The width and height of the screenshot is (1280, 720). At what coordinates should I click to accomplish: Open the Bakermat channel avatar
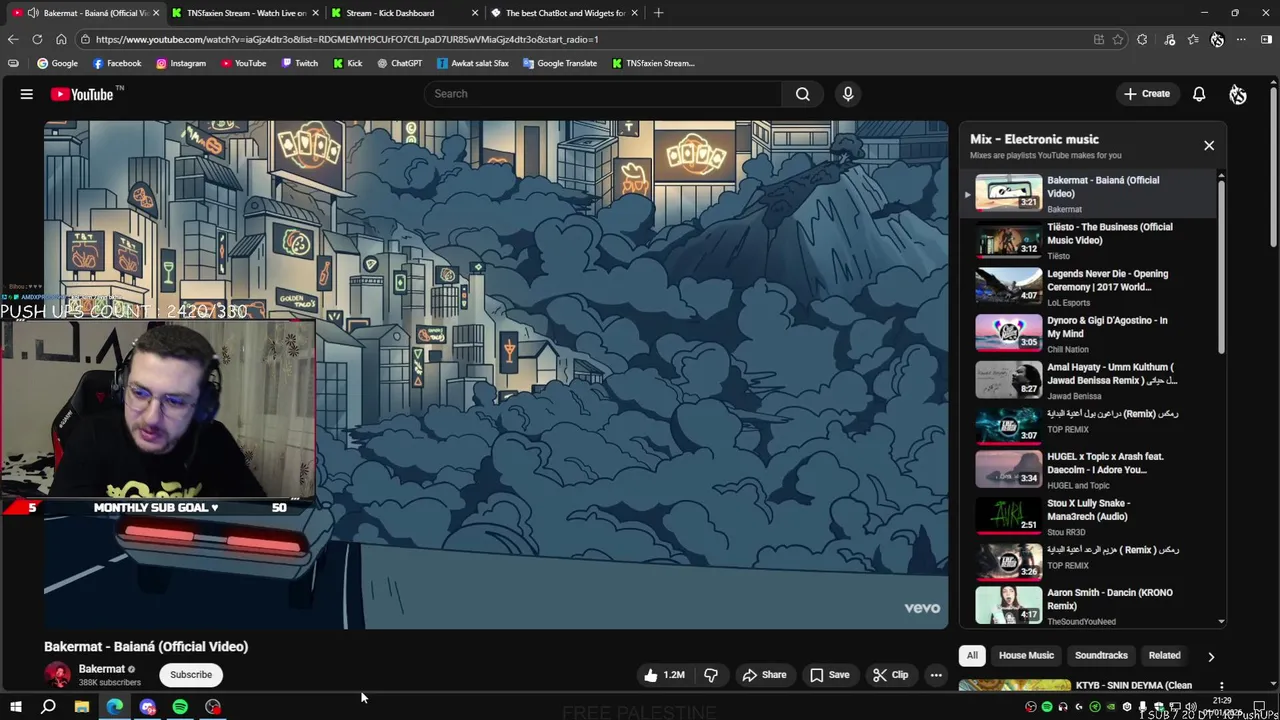pyautogui.click(x=58, y=675)
